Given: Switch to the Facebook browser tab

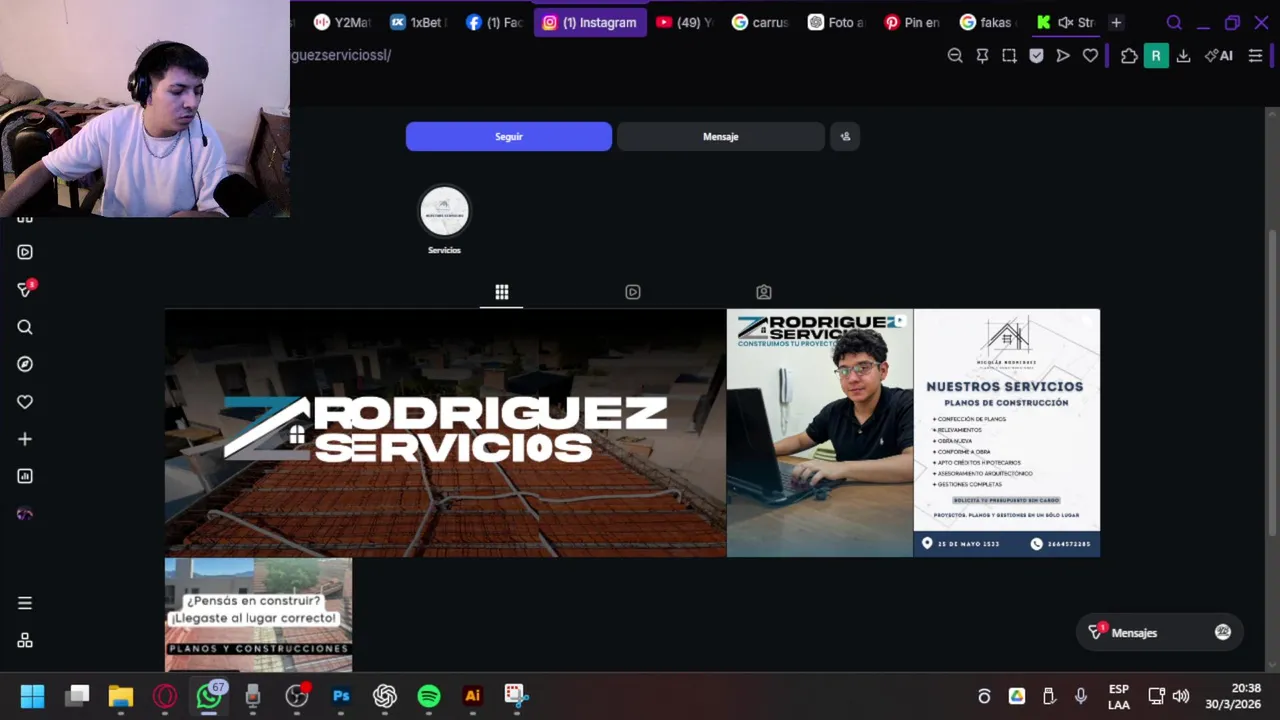Looking at the screenshot, I should pyautogui.click(x=494, y=22).
